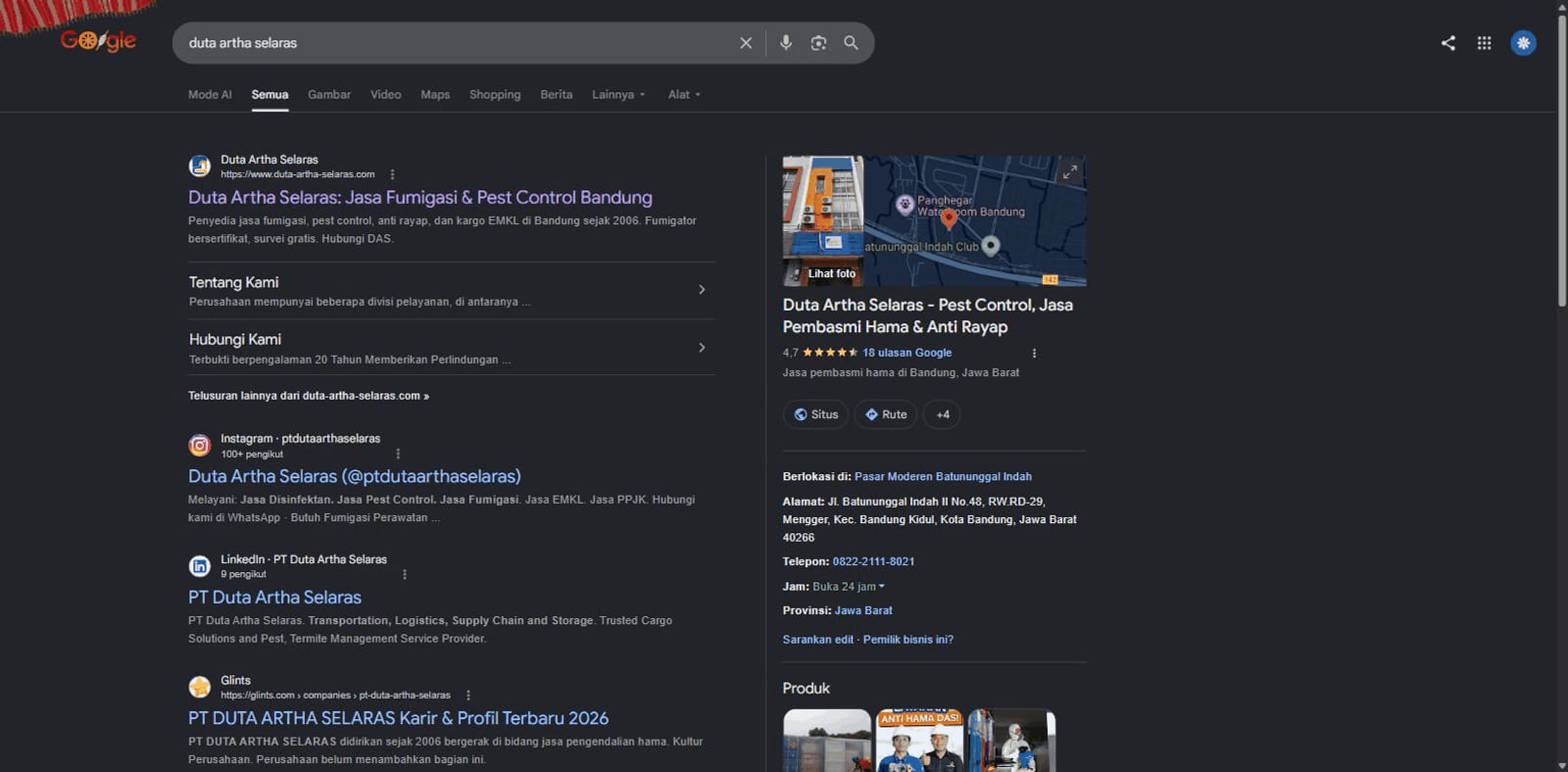This screenshot has height=772, width=1568.
Task: Click Sarankan edit in the knowledge panel
Action: pyautogui.click(x=818, y=640)
